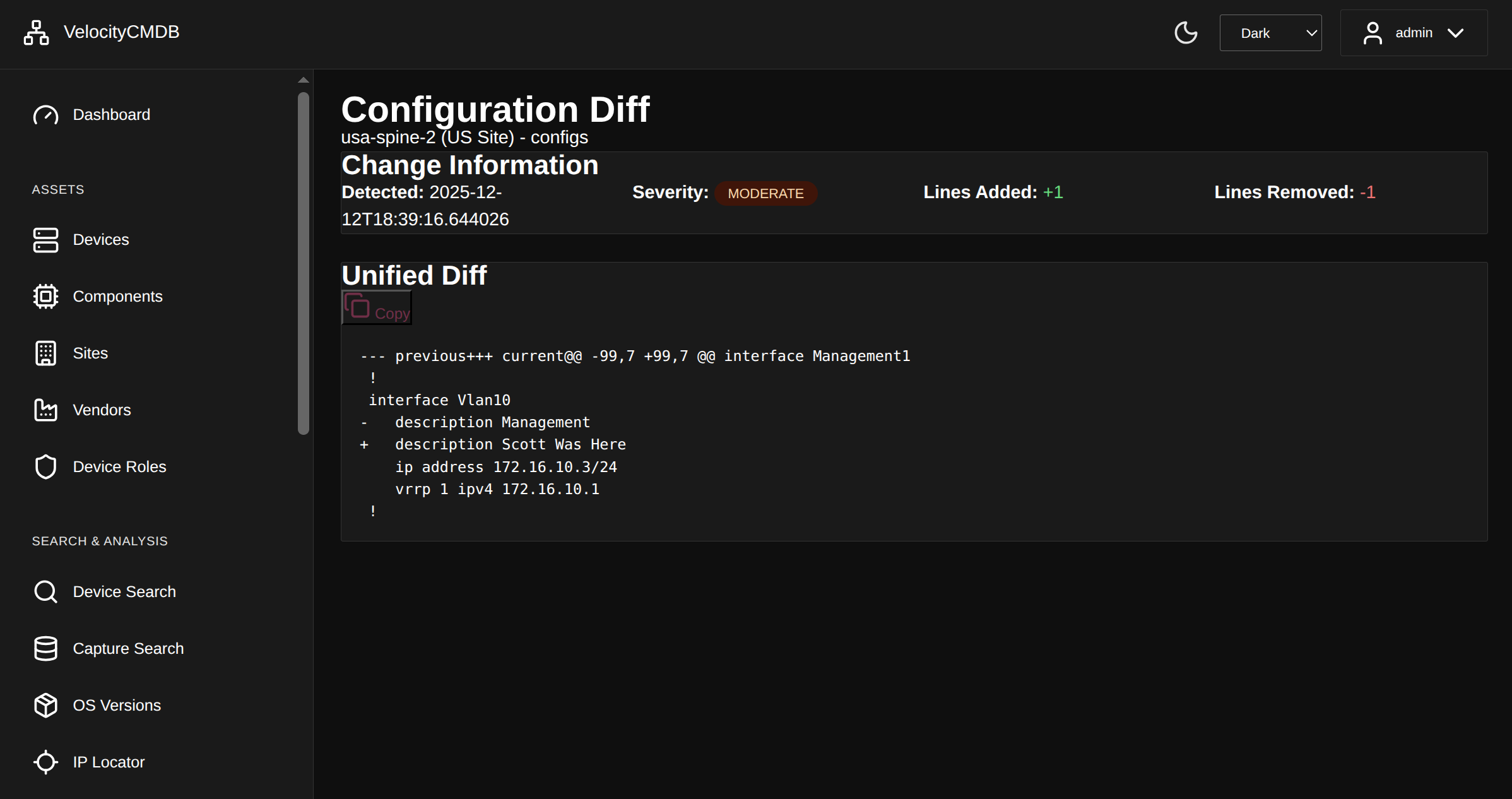Open Capture Search in the sidebar
The image size is (1512, 799).
129,649
